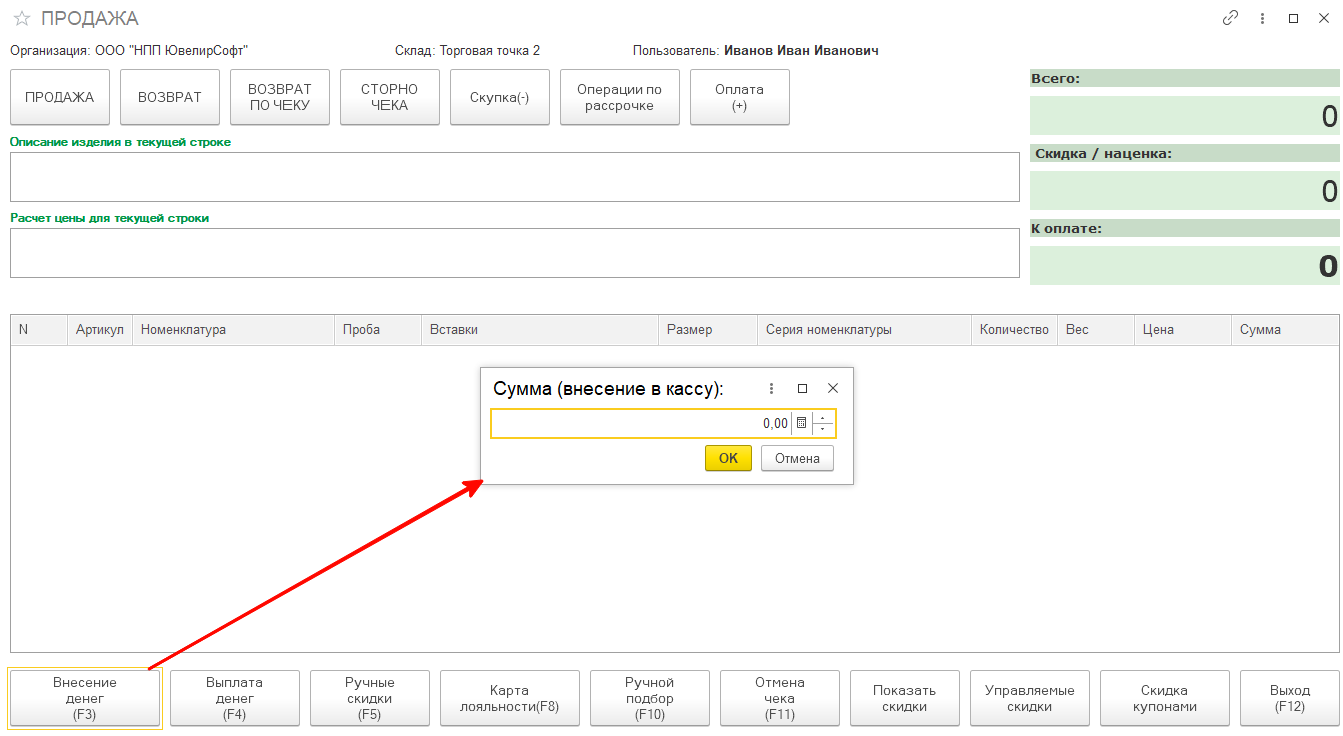Open Ручной подбор (F10)
This screenshot has width=1343, height=736.
[649, 698]
